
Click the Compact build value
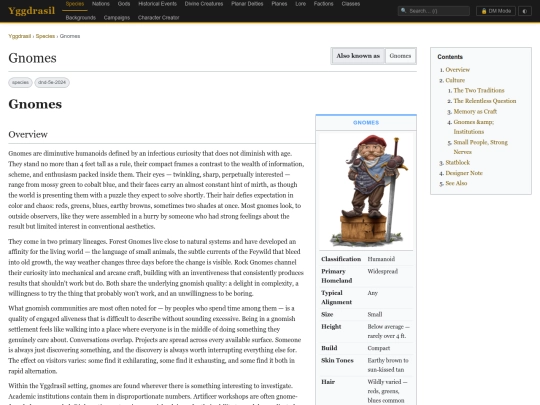(379, 348)
